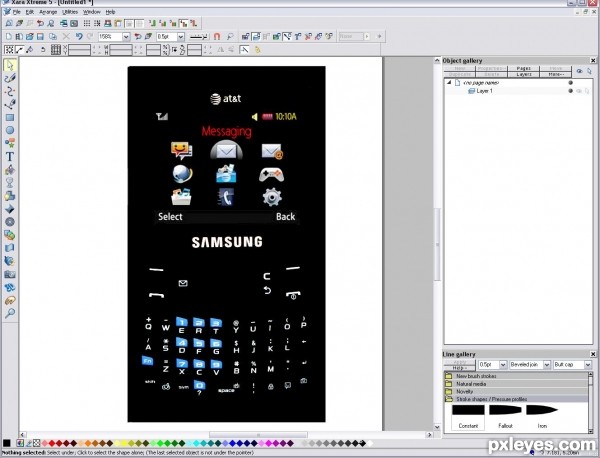The image size is (600, 458).
Task: Select the Ellipse tool in toolbox
Action: point(10,130)
